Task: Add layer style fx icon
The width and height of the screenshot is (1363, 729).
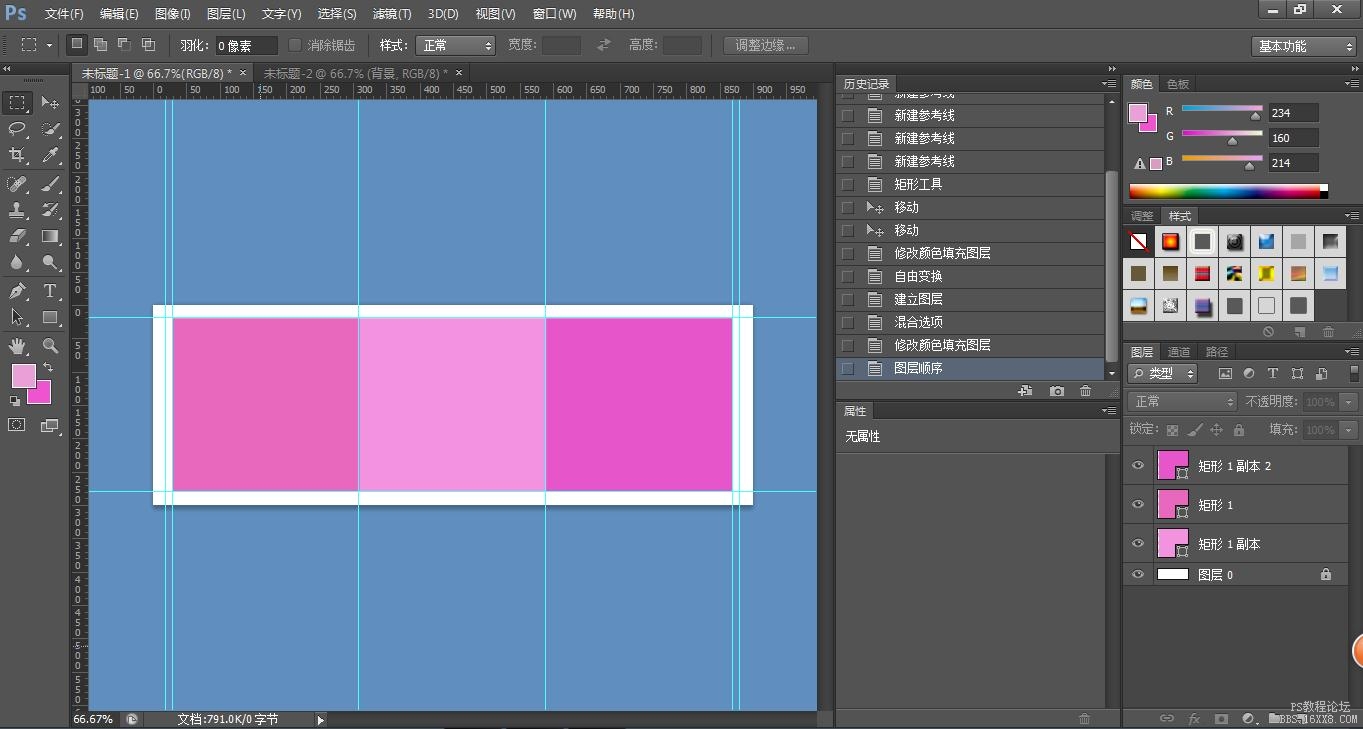Action: tap(1194, 718)
